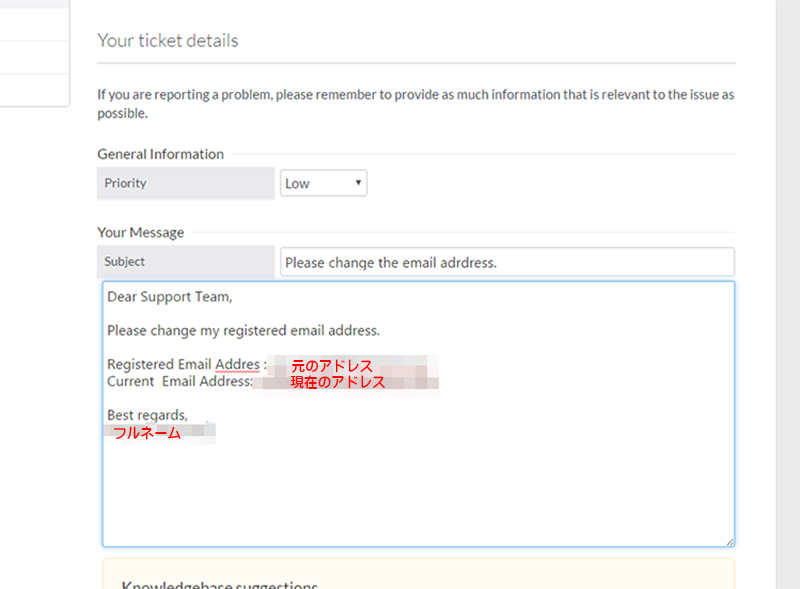
Task: Click the red フルネーム annotation
Action: [x=147, y=433]
